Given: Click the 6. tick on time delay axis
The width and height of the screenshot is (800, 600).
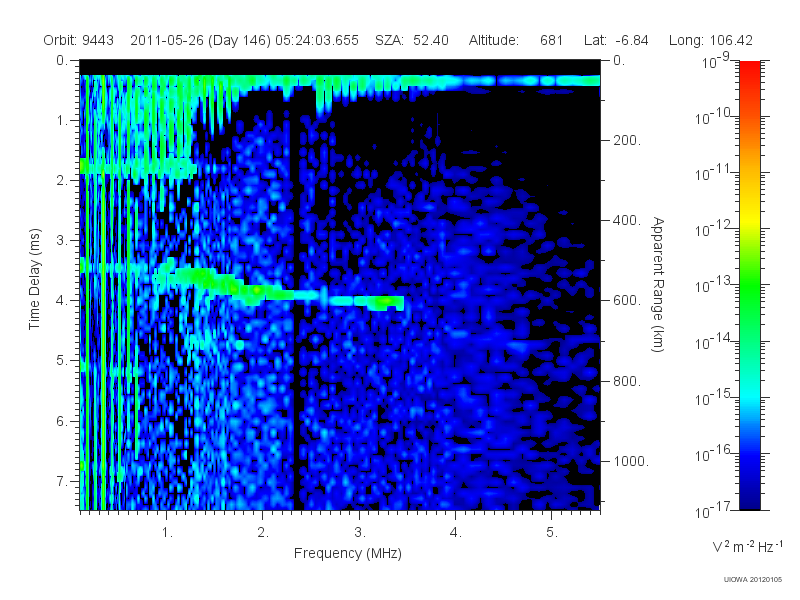Looking at the screenshot, I should tap(62, 421).
